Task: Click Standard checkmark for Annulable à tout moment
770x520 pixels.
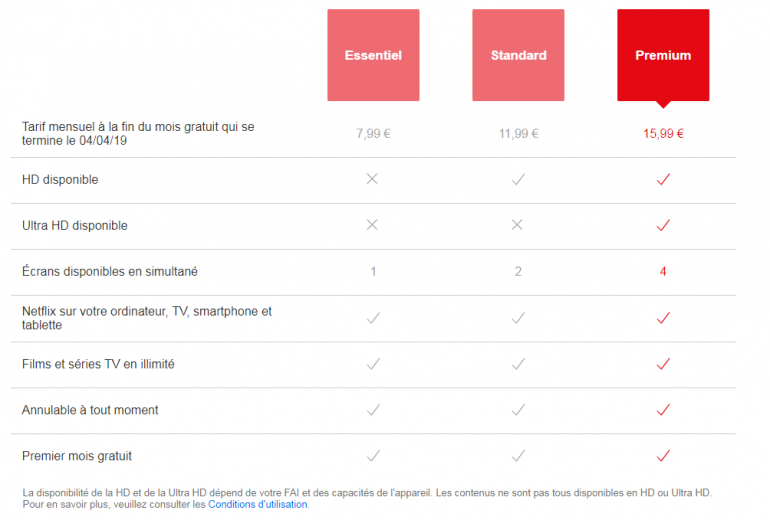Action: coord(518,410)
